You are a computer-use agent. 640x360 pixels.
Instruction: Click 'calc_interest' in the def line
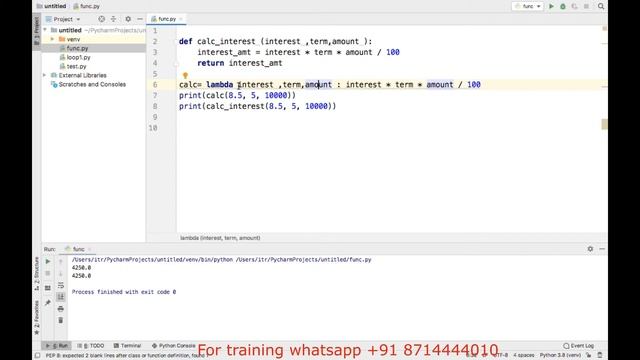226,41
